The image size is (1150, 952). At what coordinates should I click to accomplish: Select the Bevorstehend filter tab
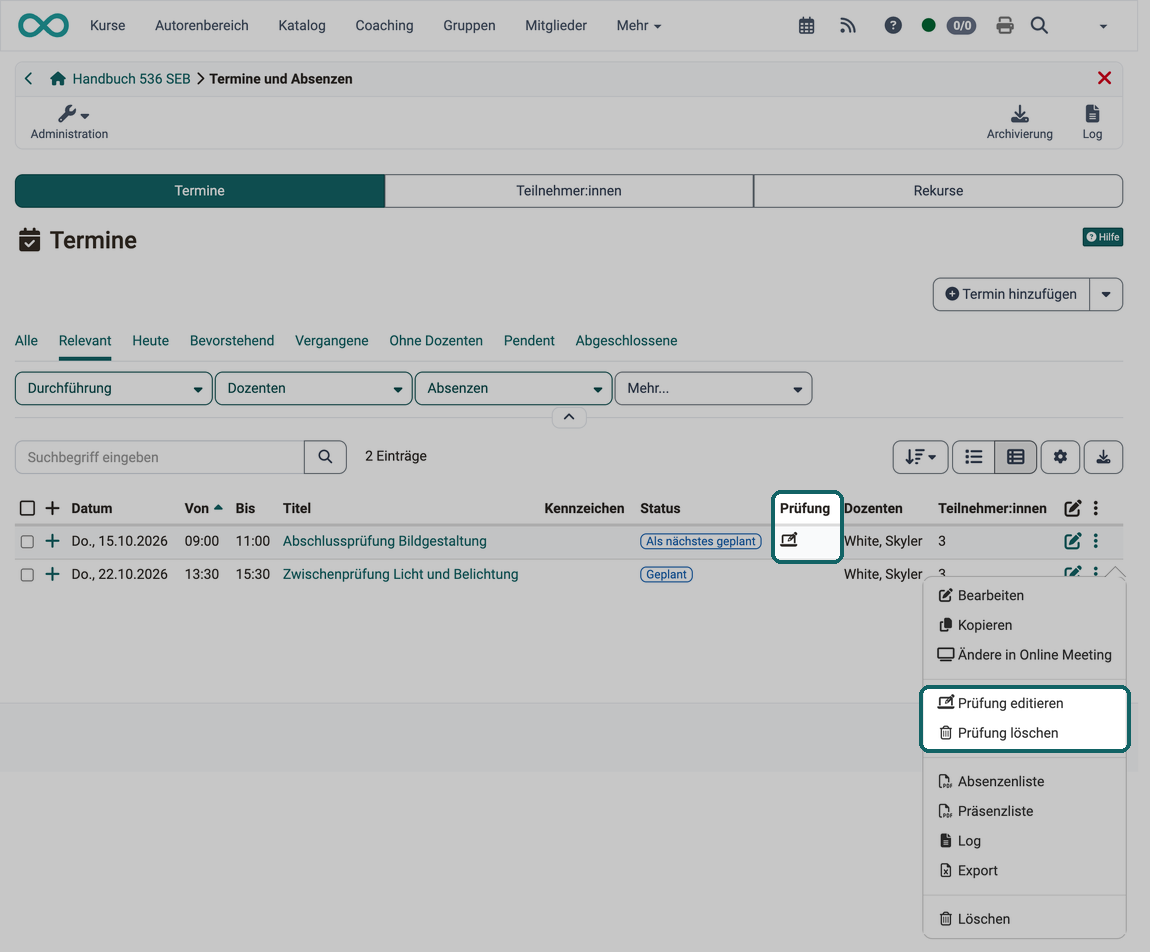pyautogui.click(x=232, y=340)
